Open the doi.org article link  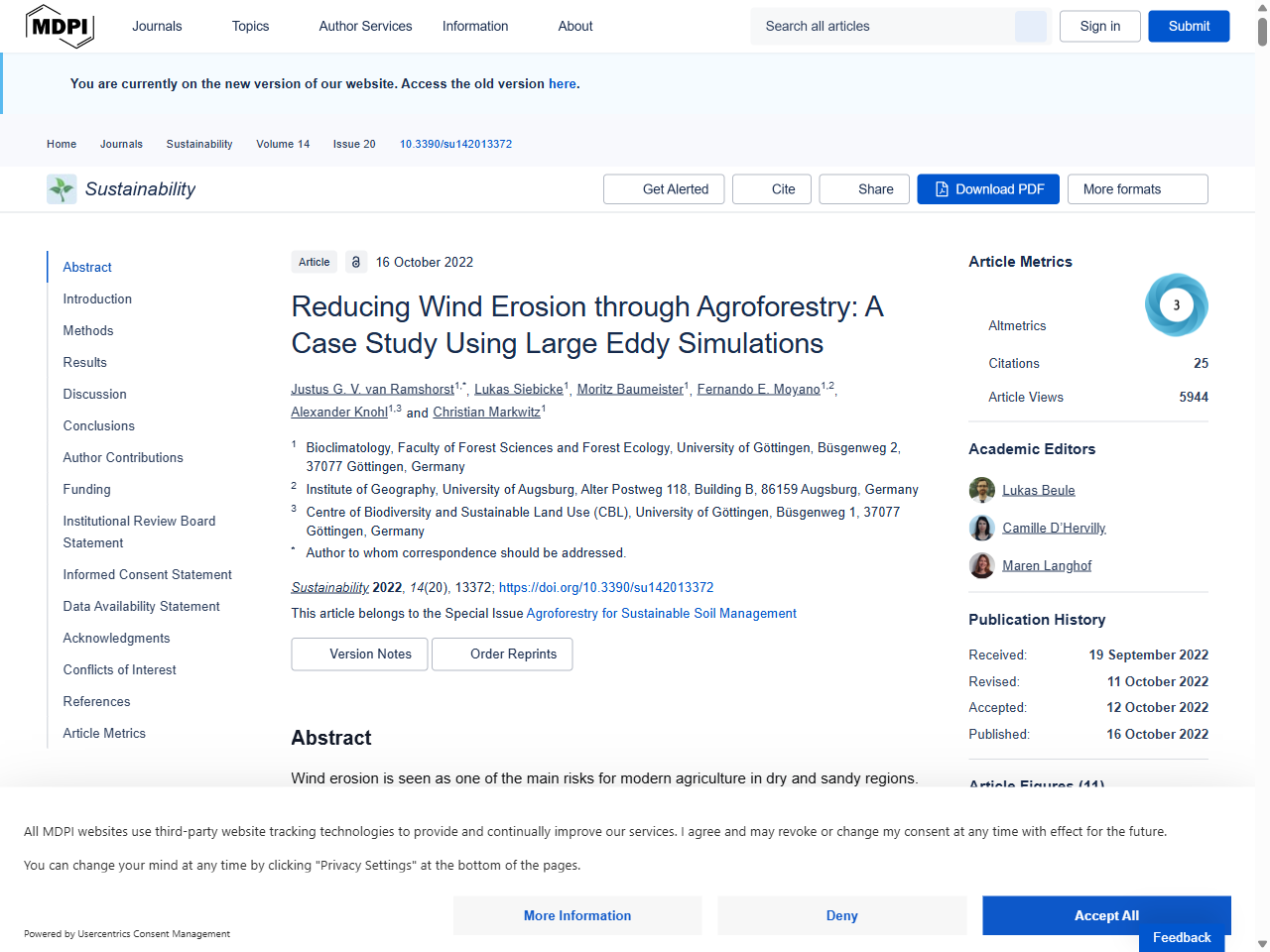pyautogui.click(x=606, y=587)
